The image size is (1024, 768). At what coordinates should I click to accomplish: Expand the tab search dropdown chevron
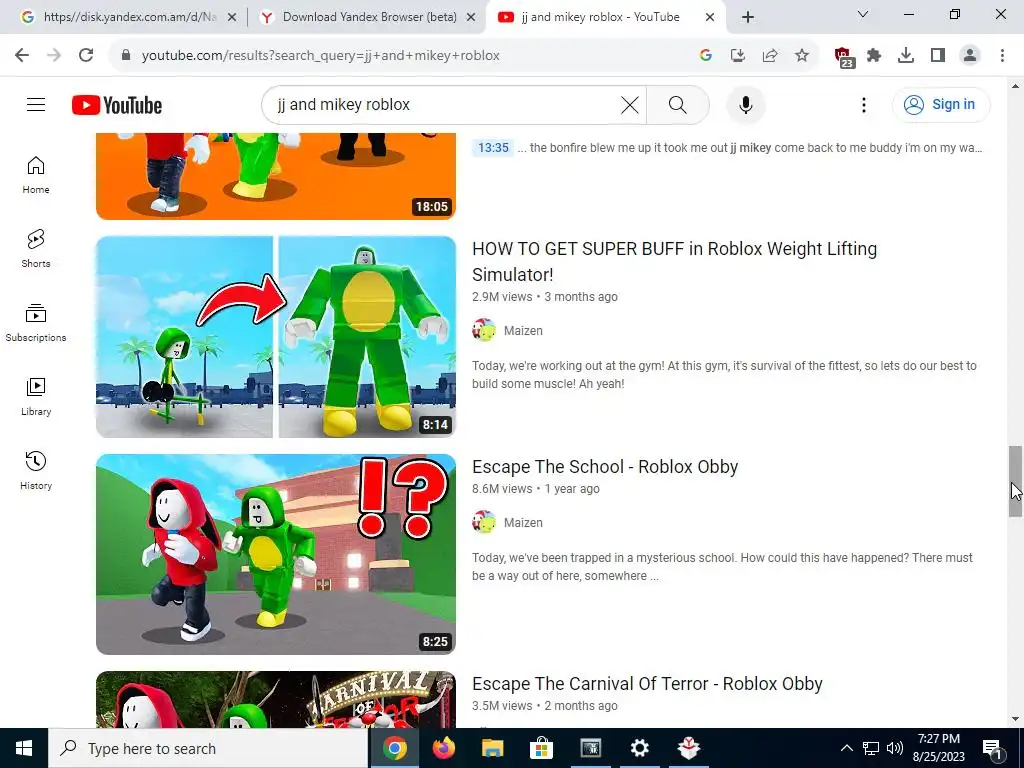pos(863,14)
